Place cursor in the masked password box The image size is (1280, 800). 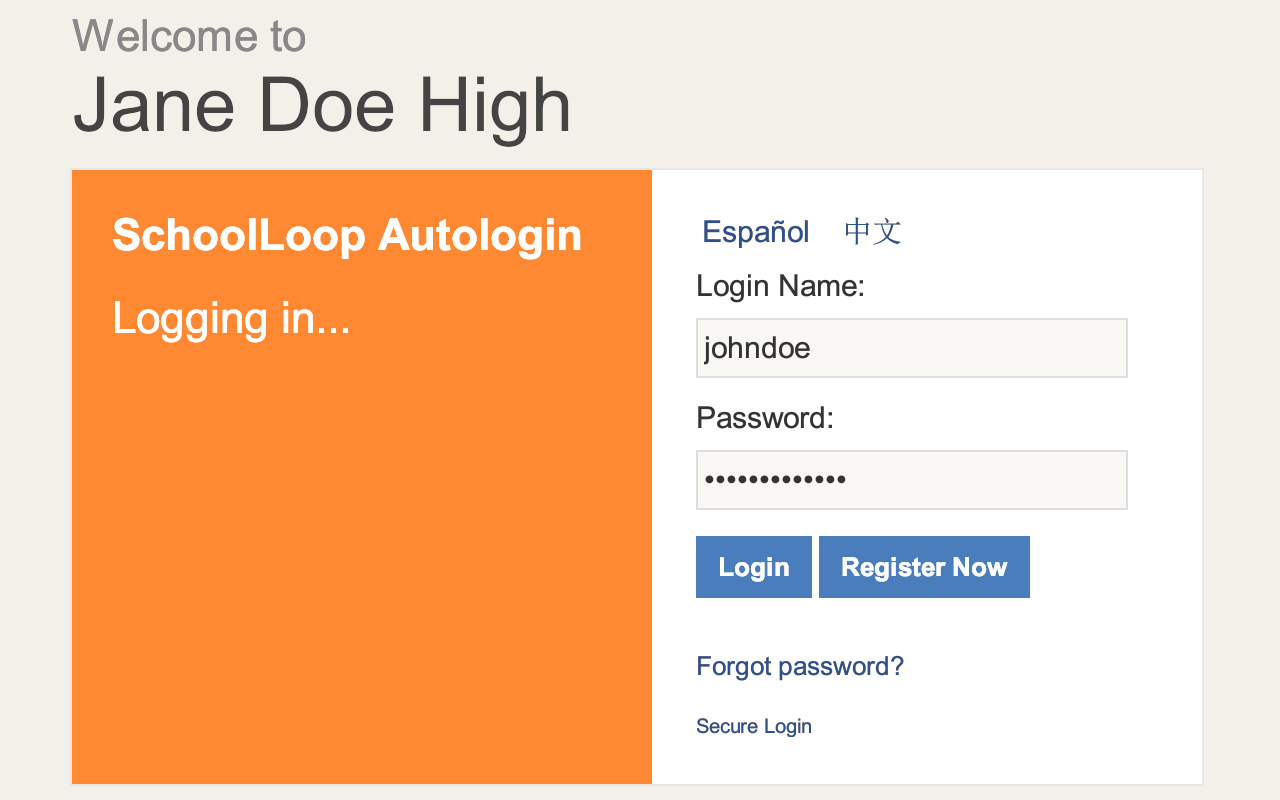[x=911, y=479]
